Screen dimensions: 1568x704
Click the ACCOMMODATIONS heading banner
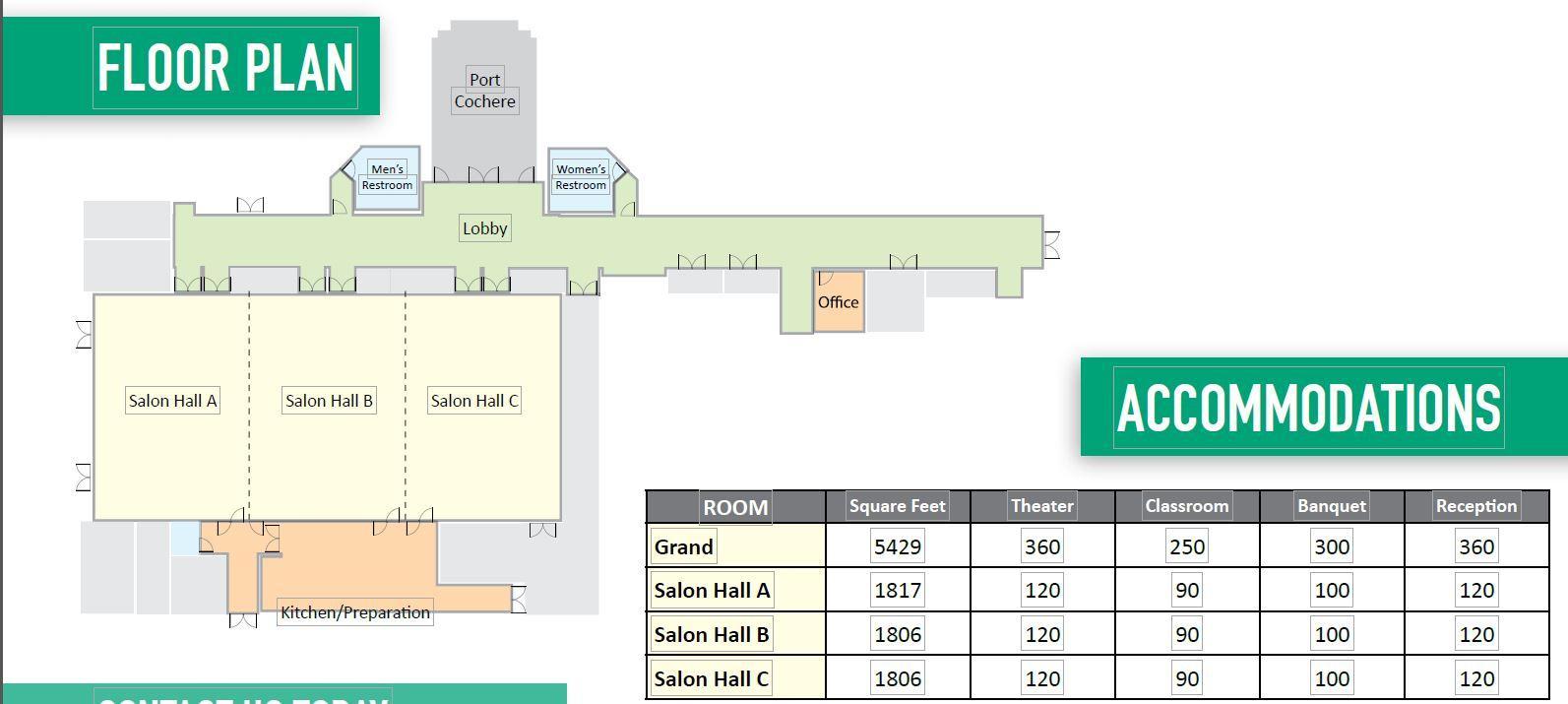1308,408
